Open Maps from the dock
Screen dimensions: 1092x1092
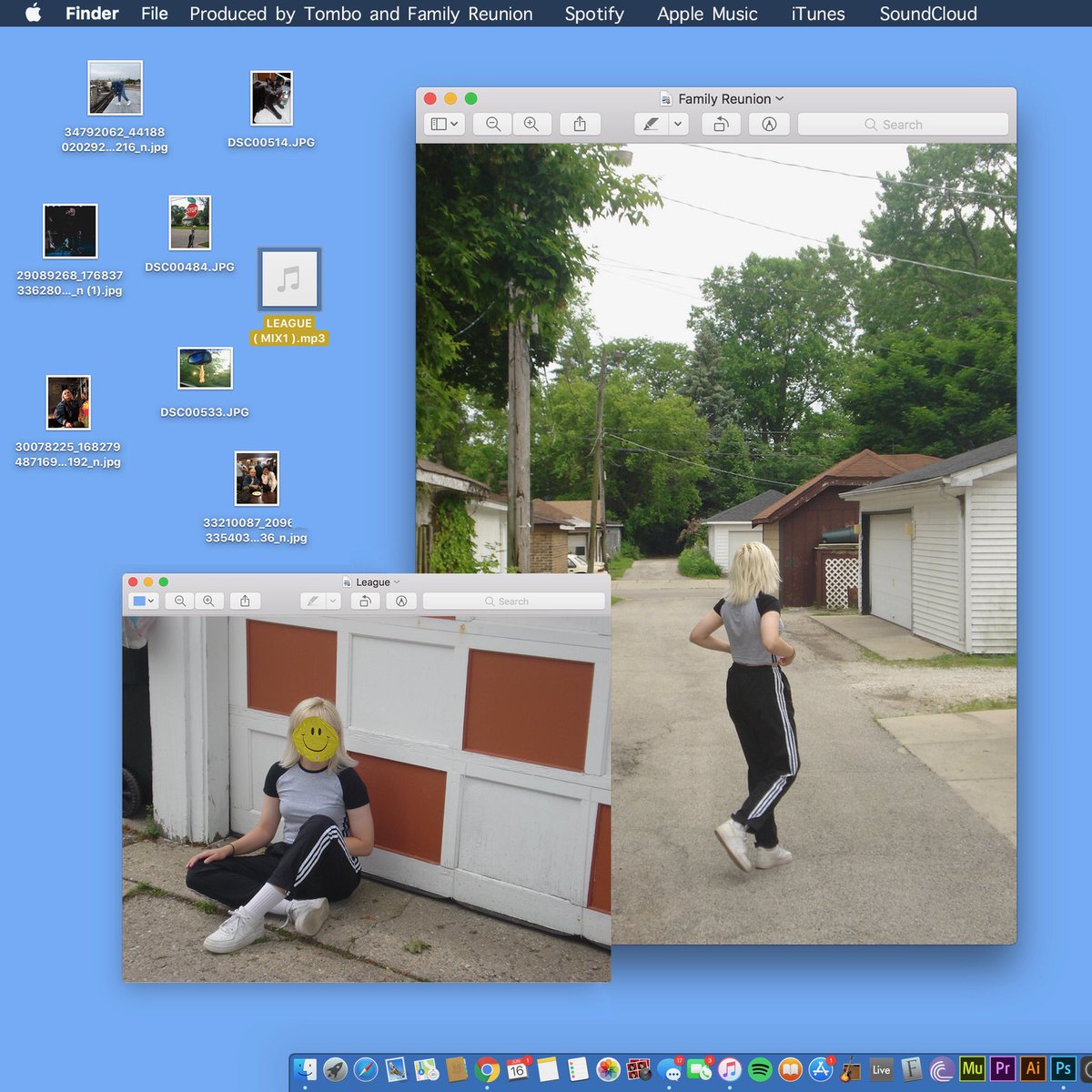coord(426,1069)
